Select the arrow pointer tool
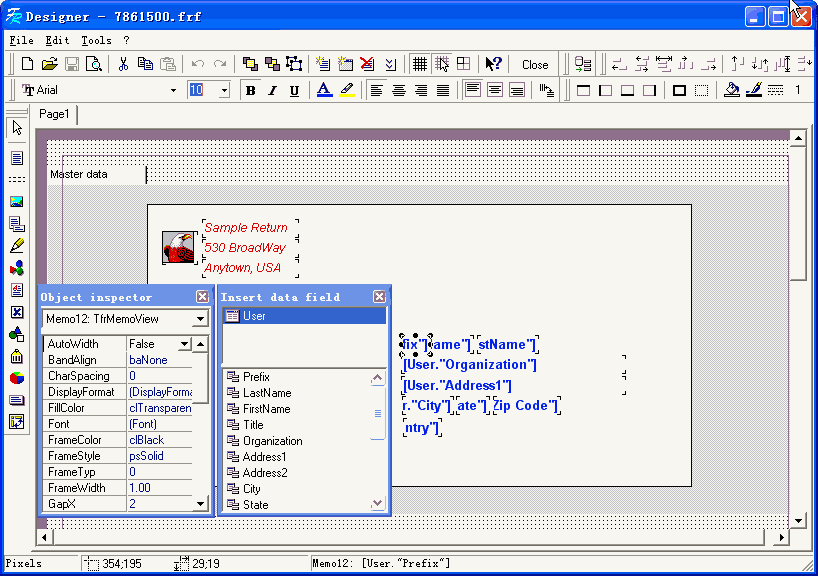The image size is (818, 576). pos(17,128)
